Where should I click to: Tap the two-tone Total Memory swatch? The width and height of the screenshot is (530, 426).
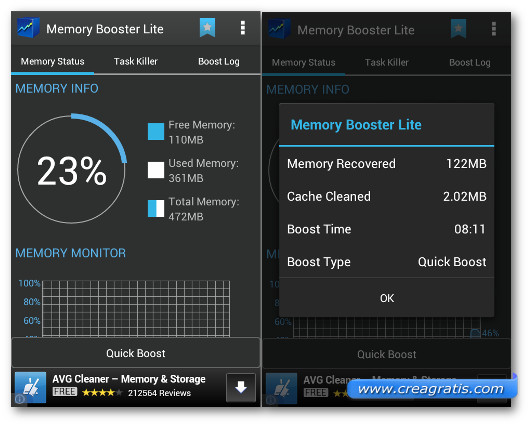pyautogui.click(x=156, y=208)
